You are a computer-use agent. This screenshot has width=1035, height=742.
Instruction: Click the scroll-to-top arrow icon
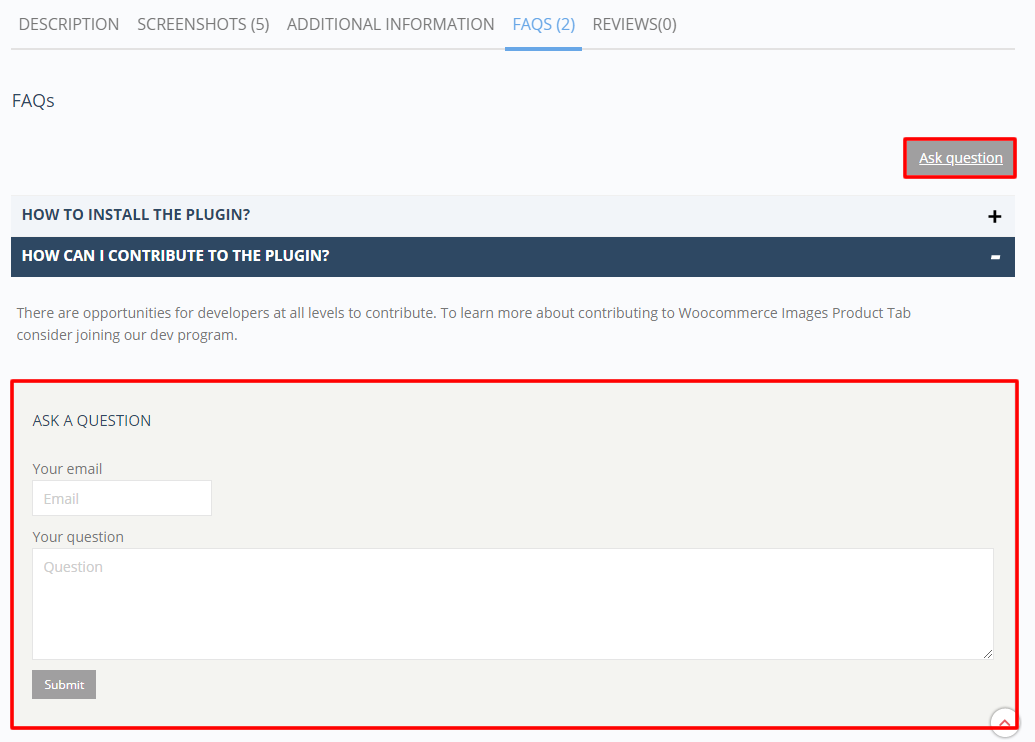1004,722
